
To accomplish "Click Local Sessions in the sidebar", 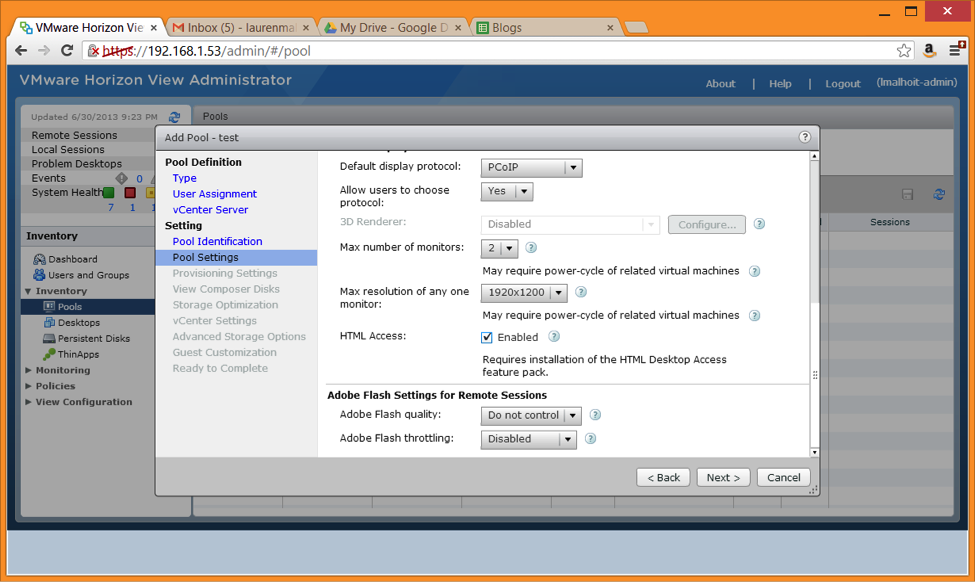I will click(68, 150).
